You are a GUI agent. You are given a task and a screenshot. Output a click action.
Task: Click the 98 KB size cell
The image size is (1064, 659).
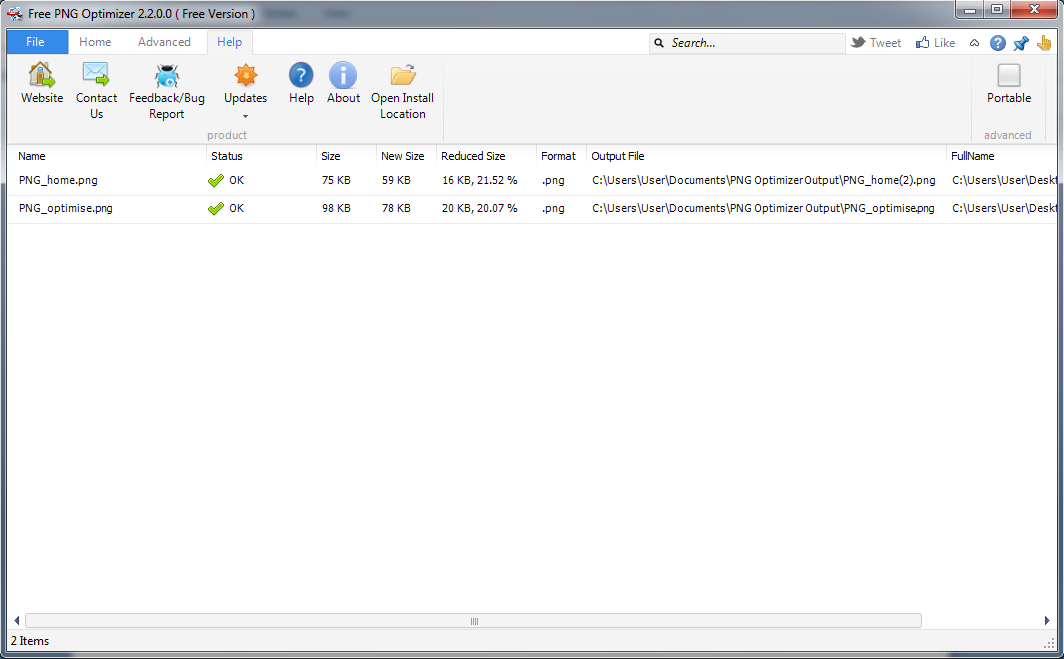336,208
